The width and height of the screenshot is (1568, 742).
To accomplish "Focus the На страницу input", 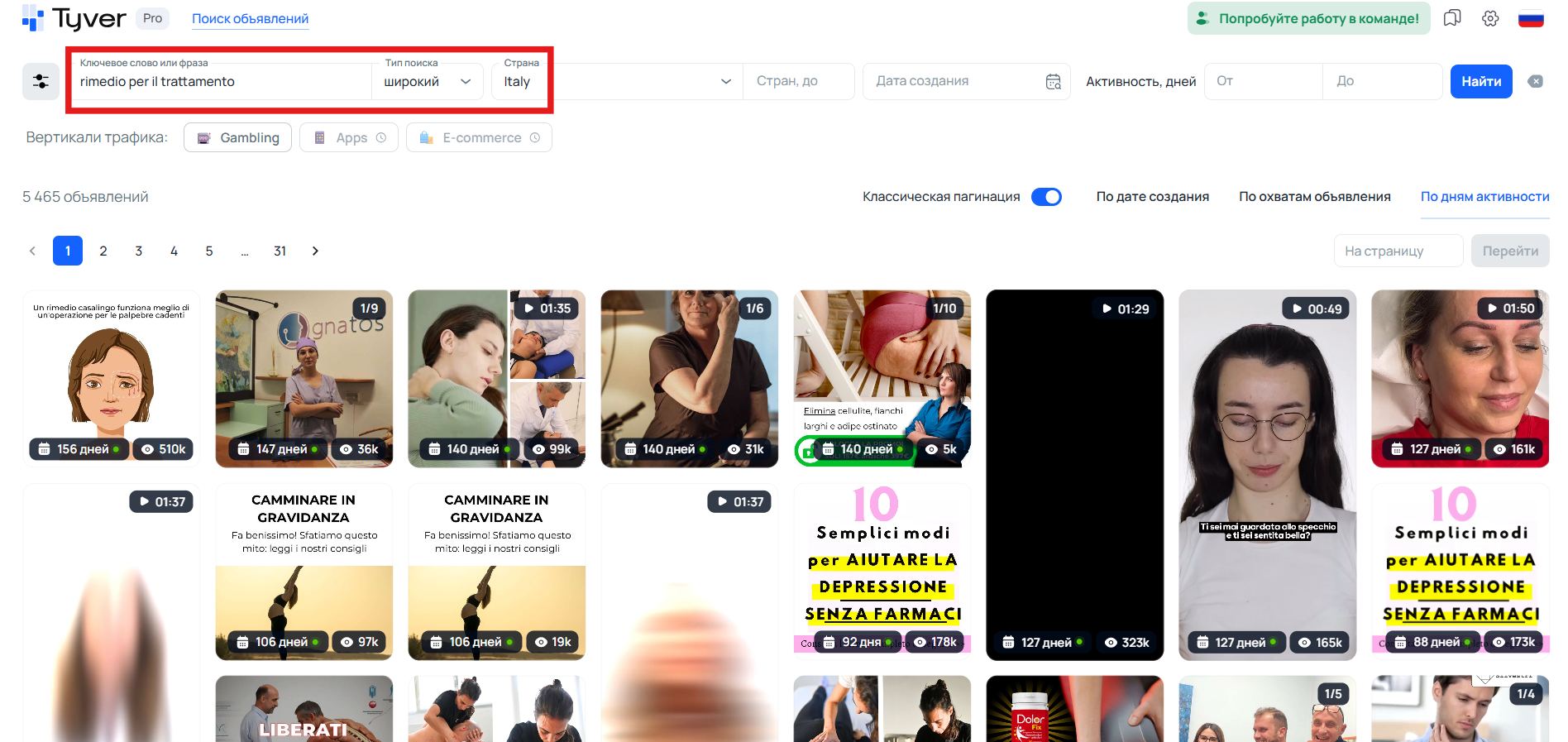I will (1398, 251).
